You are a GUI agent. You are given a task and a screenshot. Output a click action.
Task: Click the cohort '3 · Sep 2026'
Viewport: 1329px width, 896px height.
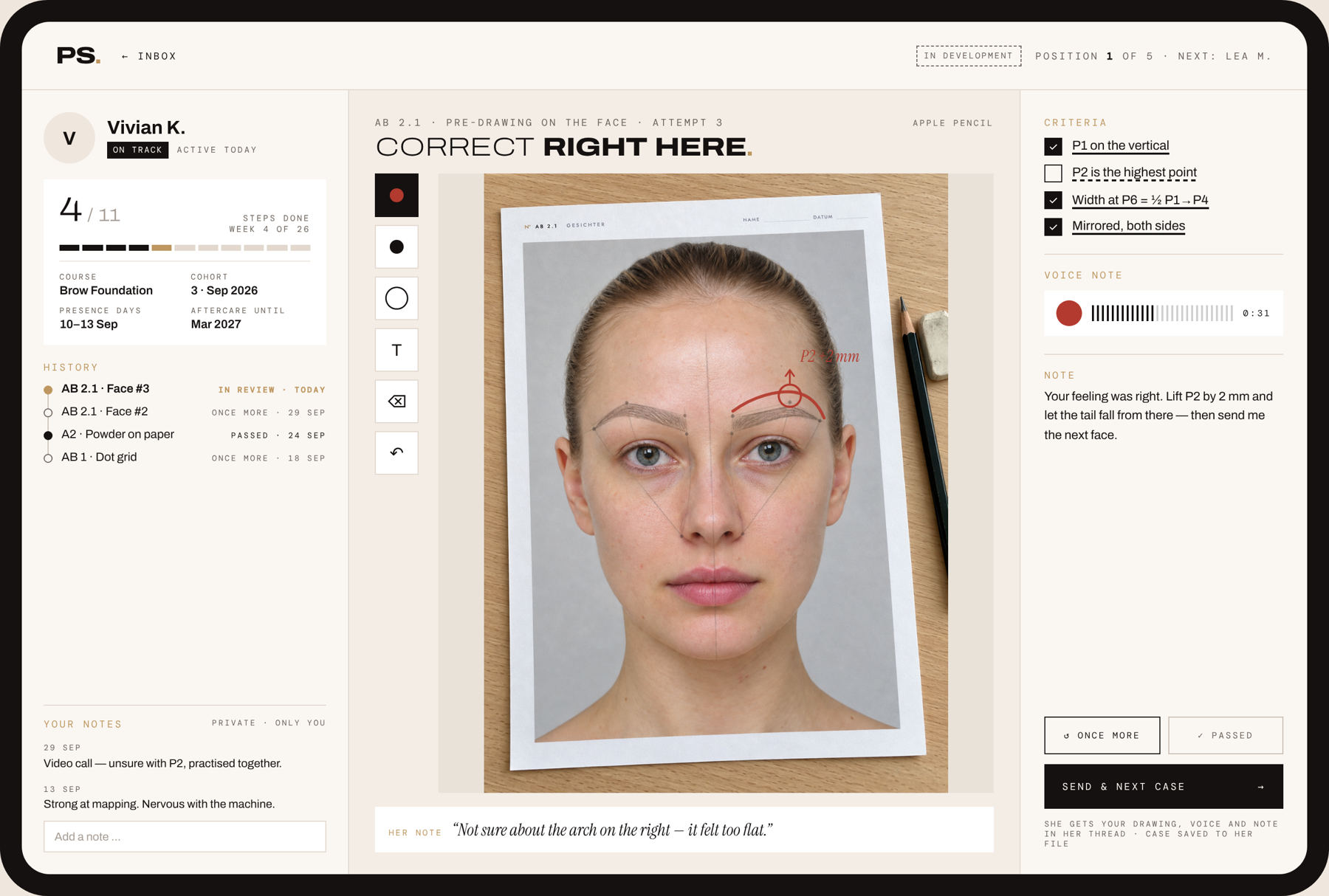tap(224, 290)
